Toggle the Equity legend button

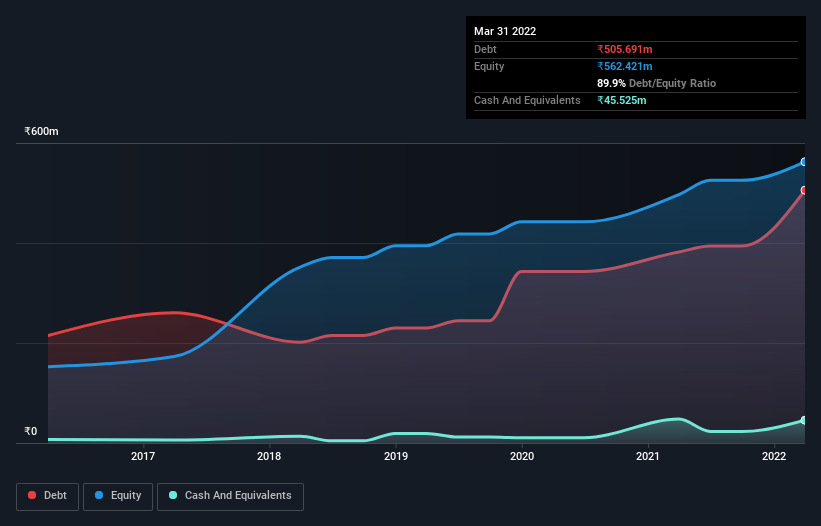(118, 496)
